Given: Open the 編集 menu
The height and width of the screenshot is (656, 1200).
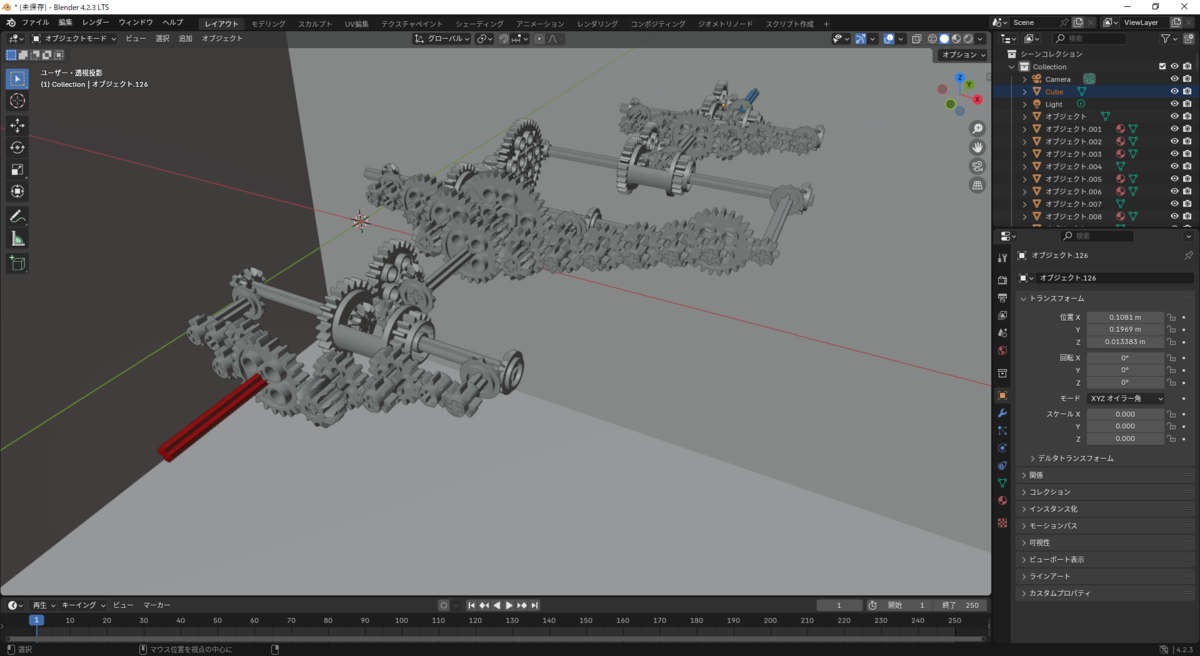Looking at the screenshot, I should coord(65,22).
